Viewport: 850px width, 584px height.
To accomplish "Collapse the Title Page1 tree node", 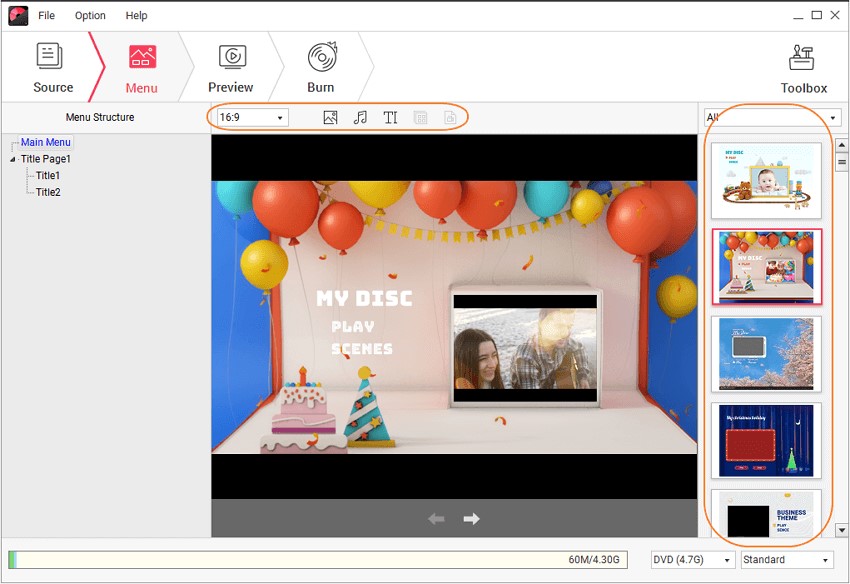I will (13, 159).
